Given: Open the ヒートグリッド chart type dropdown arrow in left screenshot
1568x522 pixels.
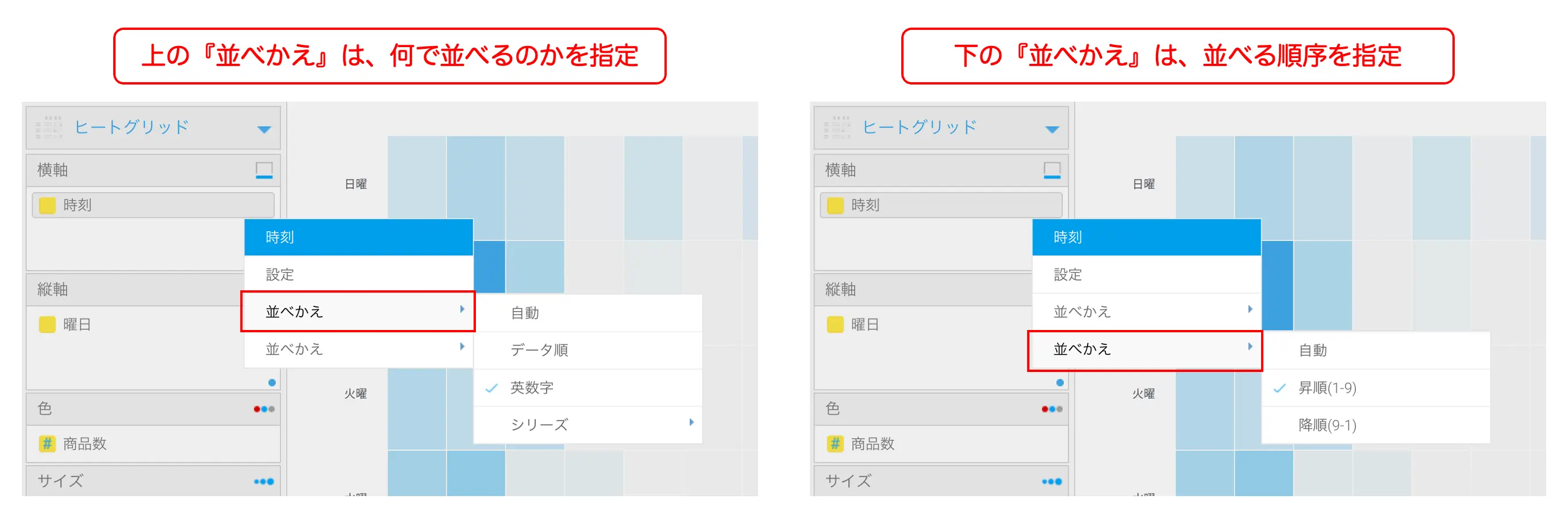Looking at the screenshot, I should [x=264, y=129].
